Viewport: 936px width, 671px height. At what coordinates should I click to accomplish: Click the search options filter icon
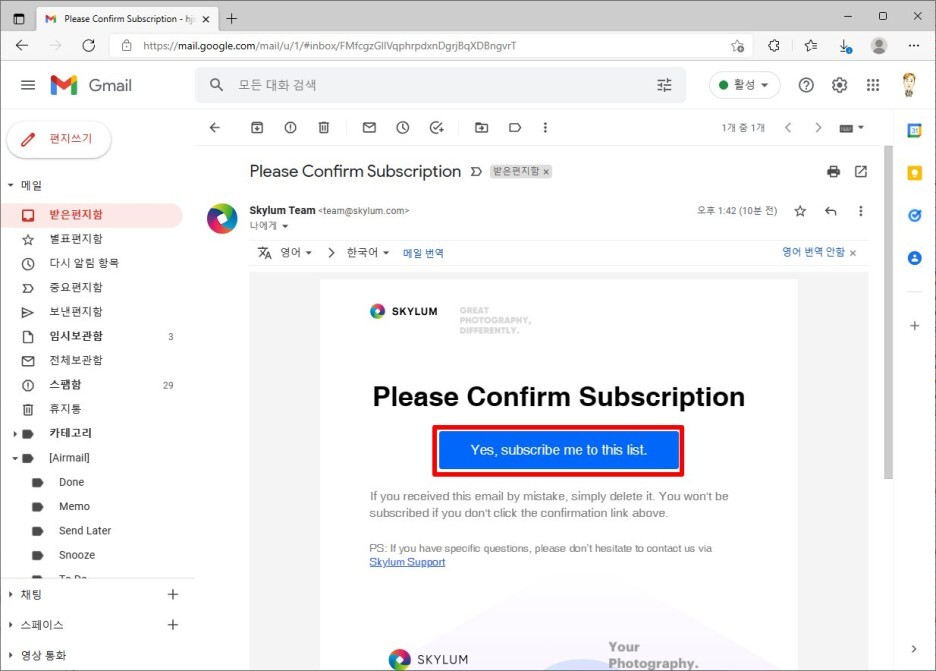[x=664, y=85]
